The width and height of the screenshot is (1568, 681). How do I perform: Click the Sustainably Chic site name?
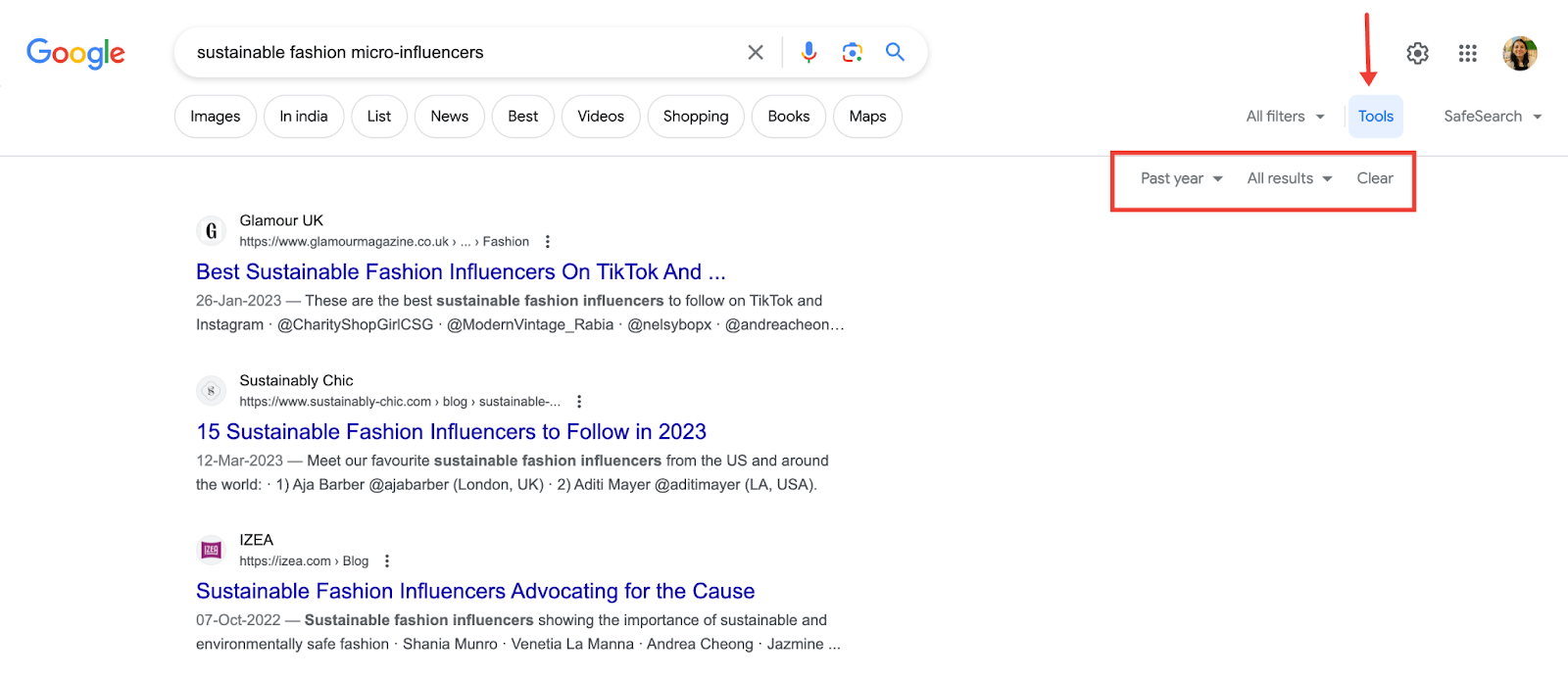[296, 380]
